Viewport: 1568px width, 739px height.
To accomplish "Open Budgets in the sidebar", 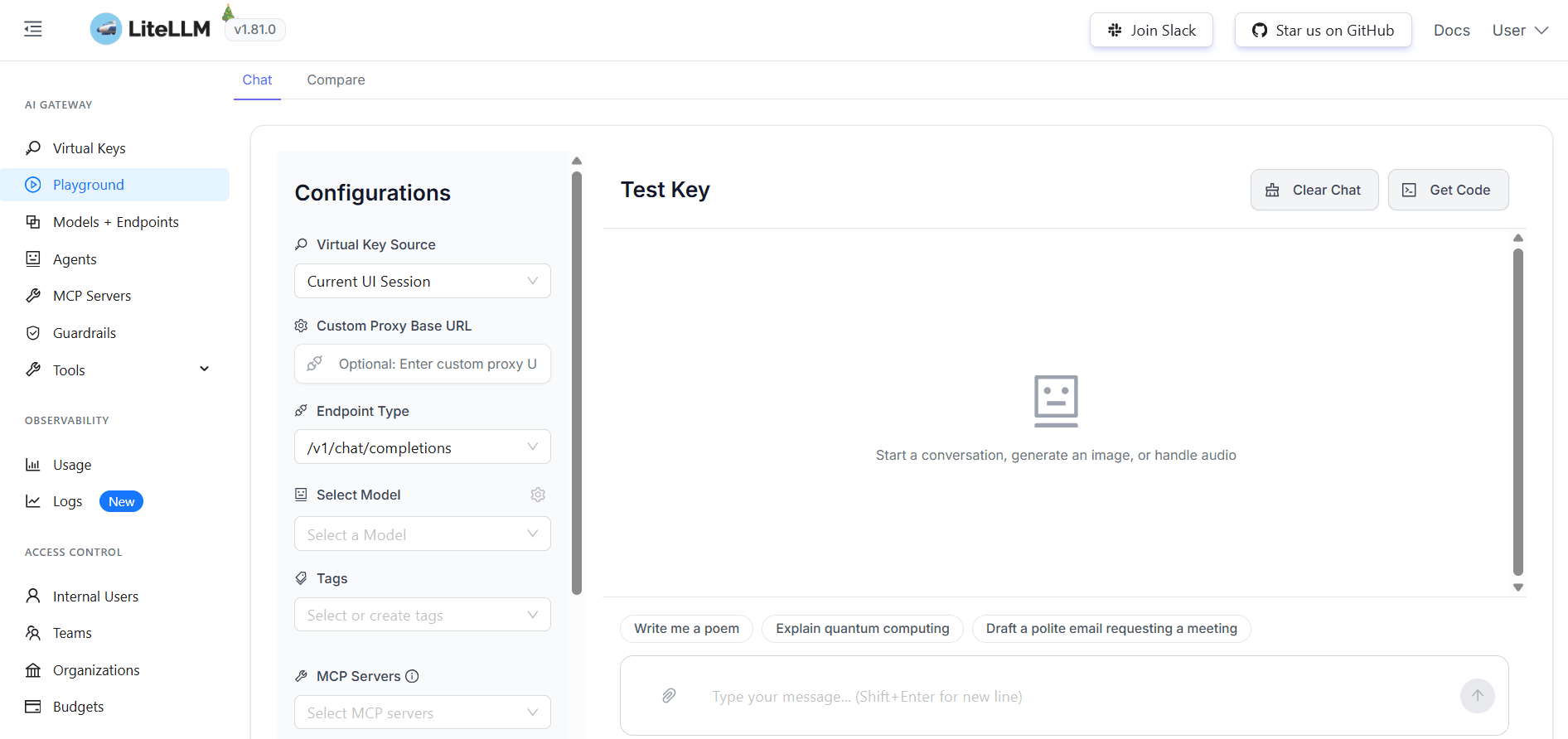I will (116, 707).
